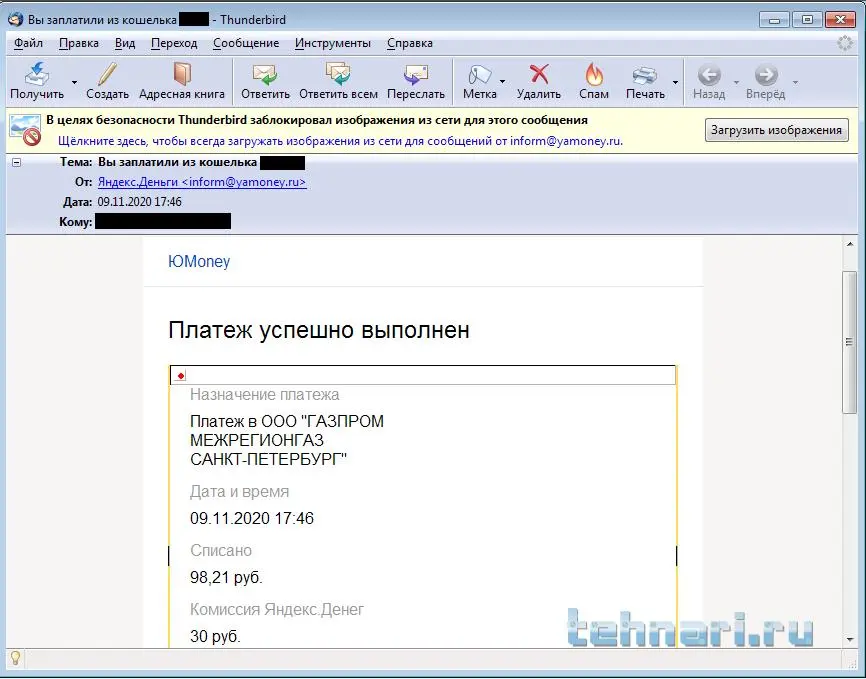The width and height of the screenshot is (866, 679).
Task: Open the Правка menu
Action: [x=79, y=43]
